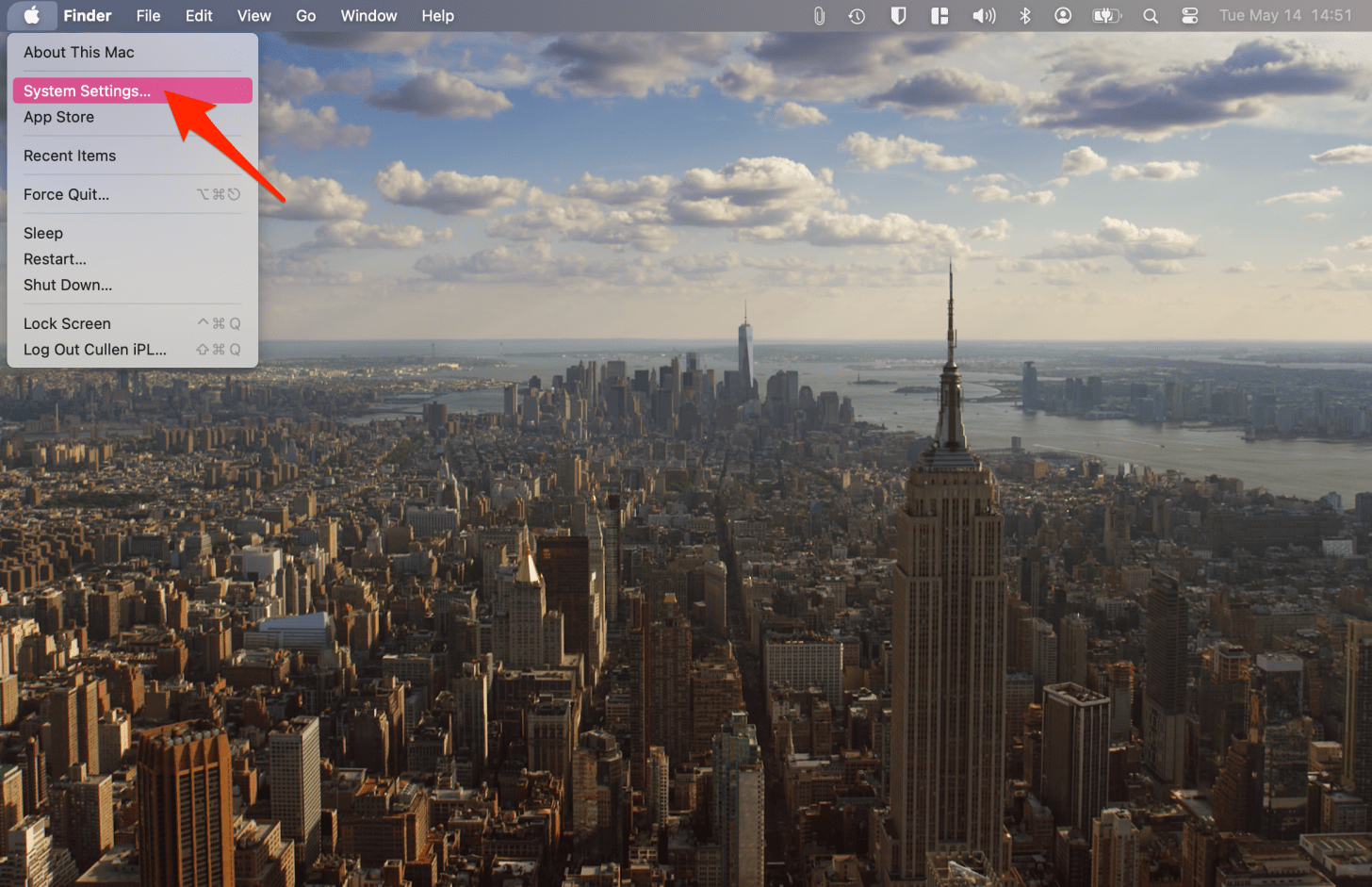Open the Force Quit… dialog
Image resolution: width=1372 pixels, height=887 pixels.
point(66,194)
